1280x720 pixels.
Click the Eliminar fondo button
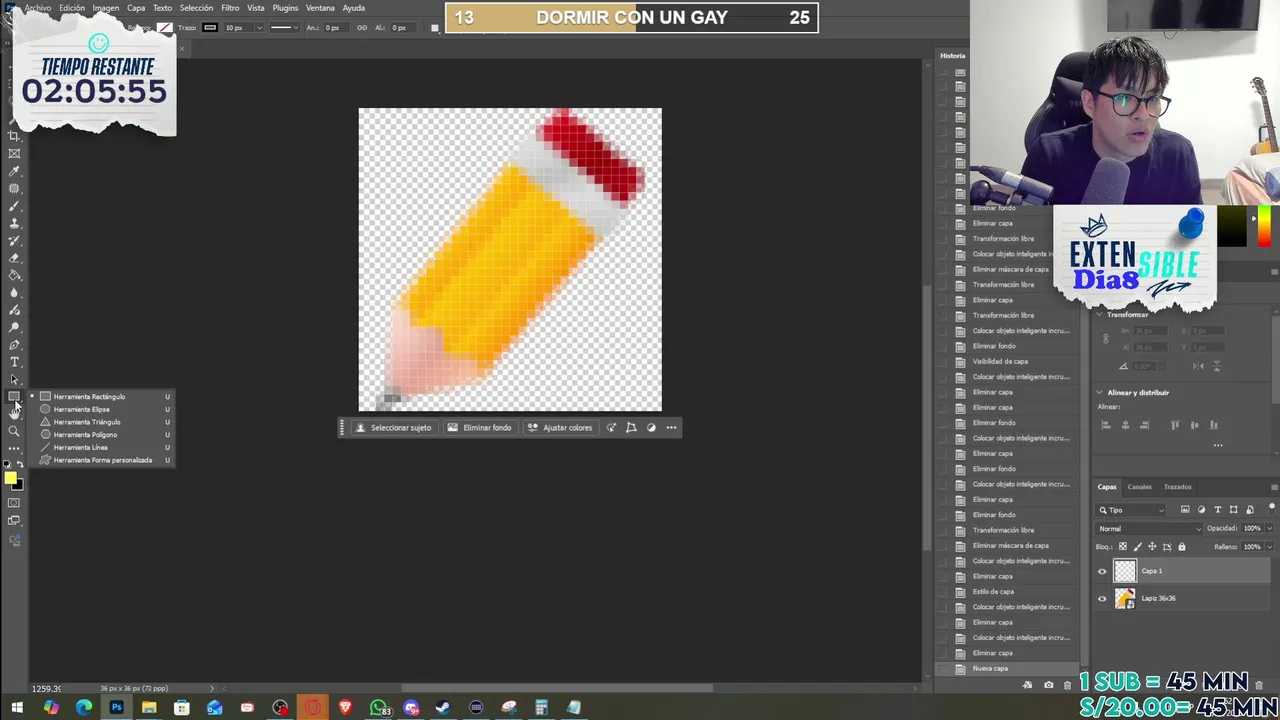479,428
